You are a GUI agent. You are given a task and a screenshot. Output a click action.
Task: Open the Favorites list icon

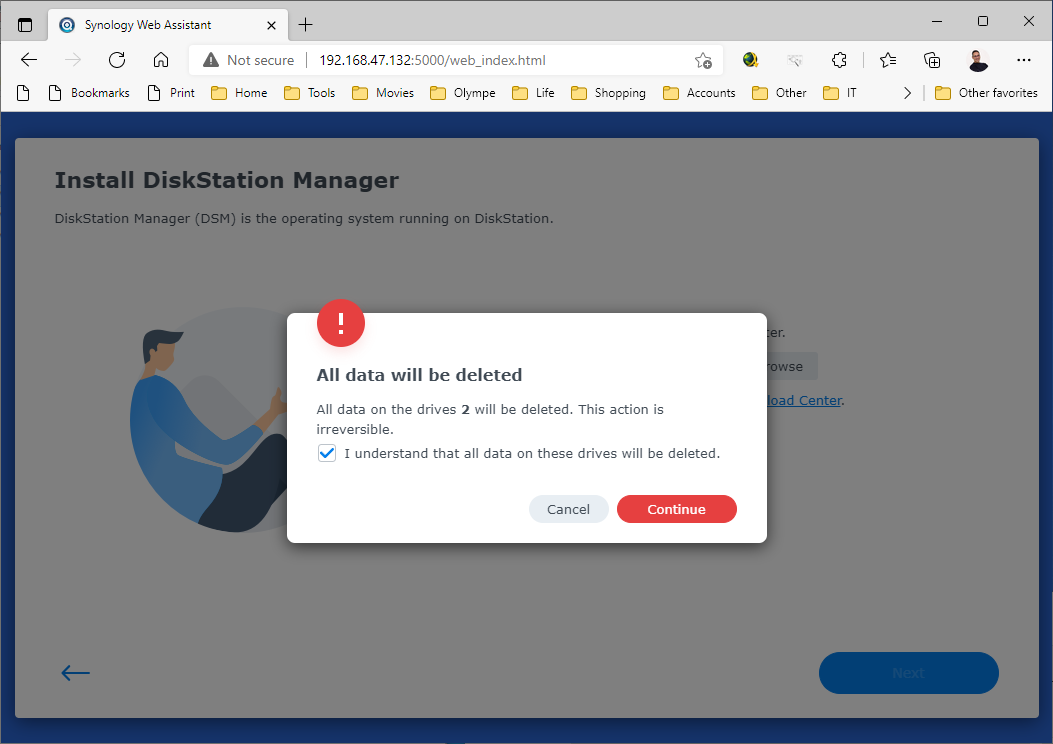click(888, 60)
